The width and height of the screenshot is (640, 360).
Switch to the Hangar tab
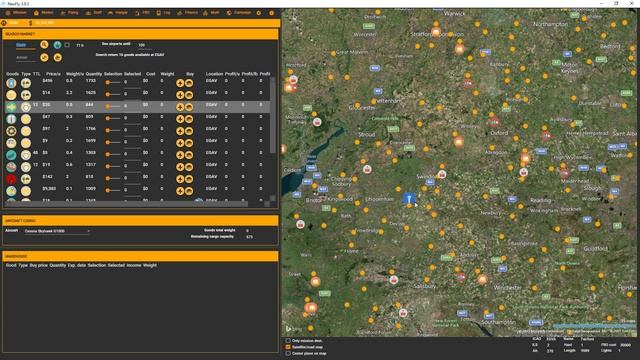point(118,13)
